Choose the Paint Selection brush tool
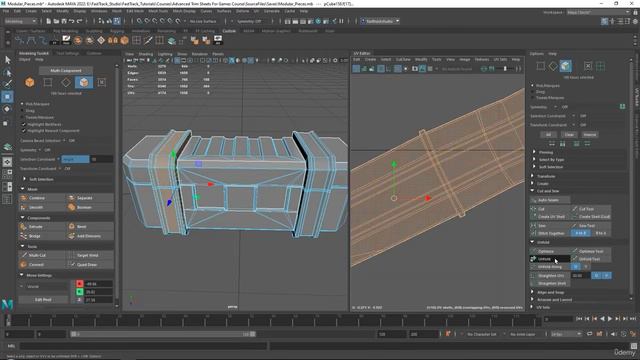This screenshot has height=360, width=640. (7, 84)
